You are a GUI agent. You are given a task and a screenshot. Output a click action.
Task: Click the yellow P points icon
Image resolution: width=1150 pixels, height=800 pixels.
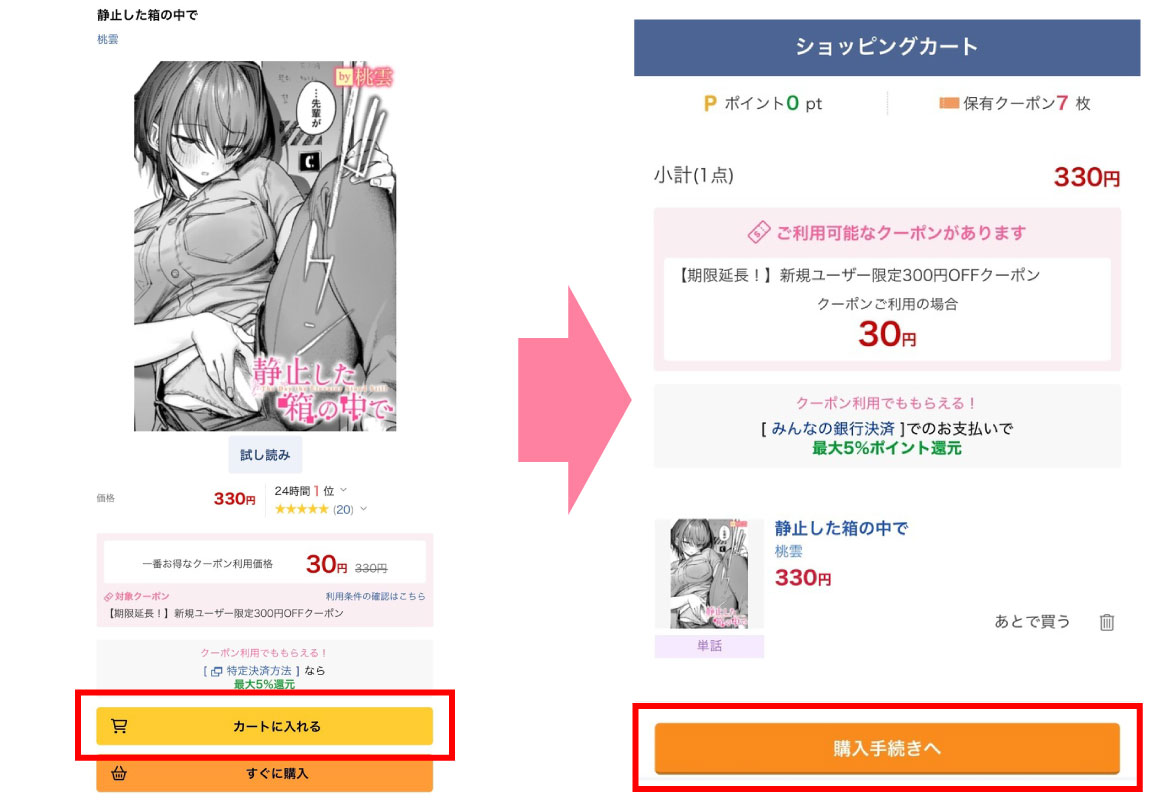click(x=709, y=103)
